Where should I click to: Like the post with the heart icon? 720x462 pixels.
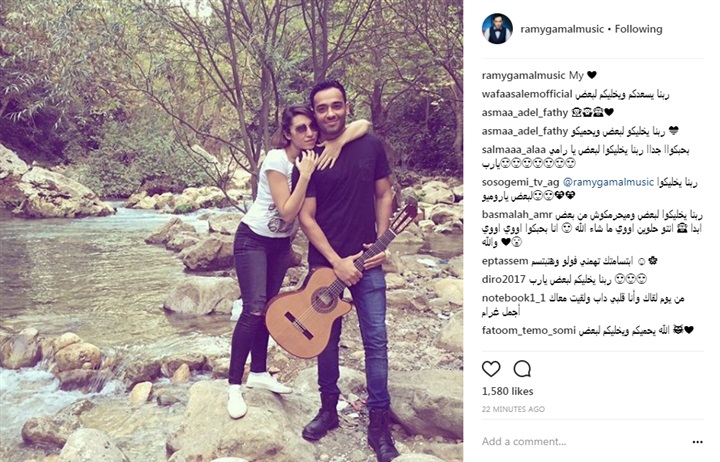491,369
